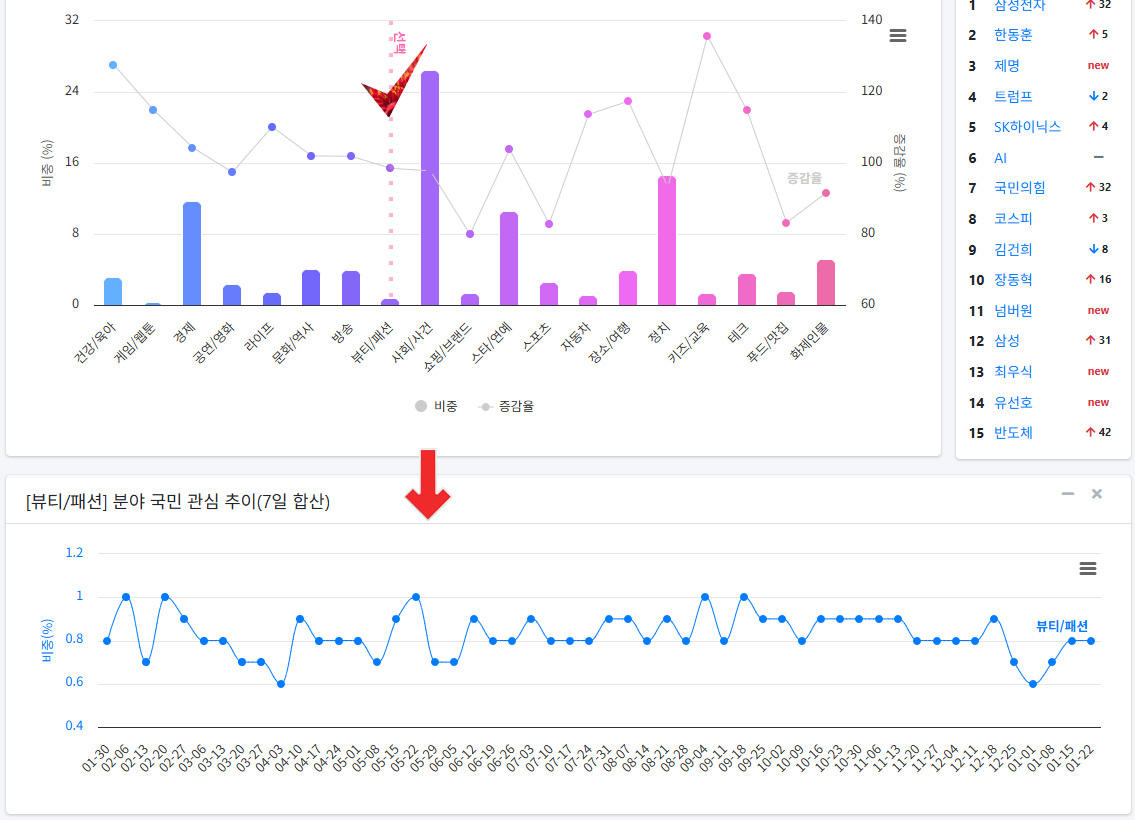This screenshot has width=1135, height=820.
Task: Click the 건강/육아 category bar
Action: click(x=113, y=292)
